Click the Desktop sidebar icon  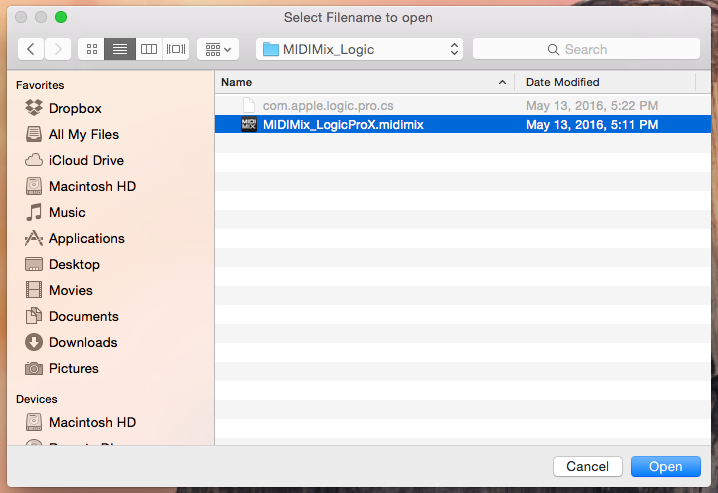[x=34, y=264]
